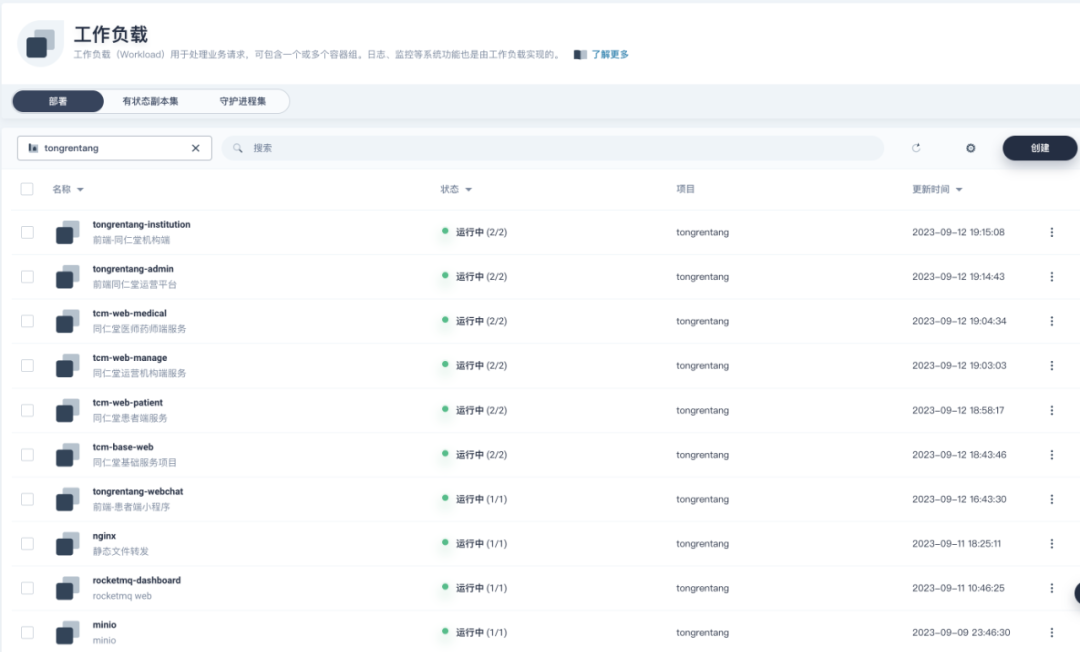This screenshot has height=652, width=1080.
Task: Click project tongrentang in tcm-base-web row
Action: pos(702,454)
